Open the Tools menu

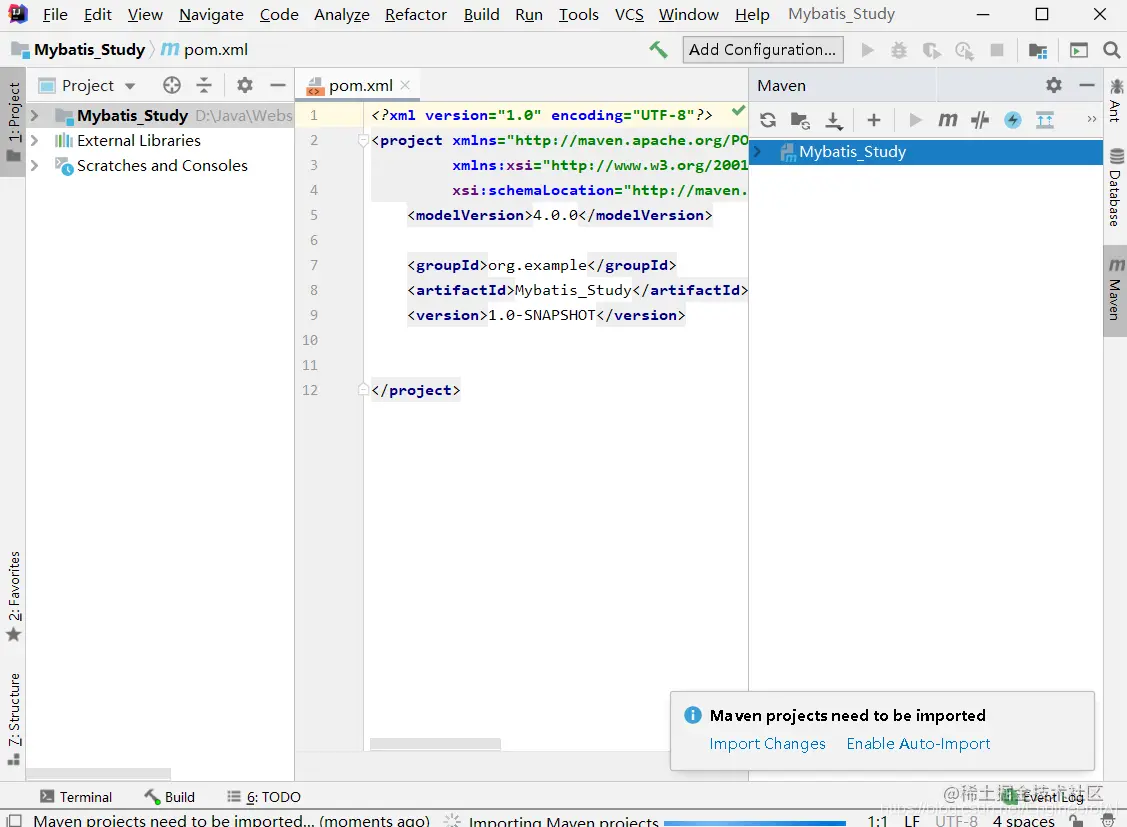(x=579, y=14)
